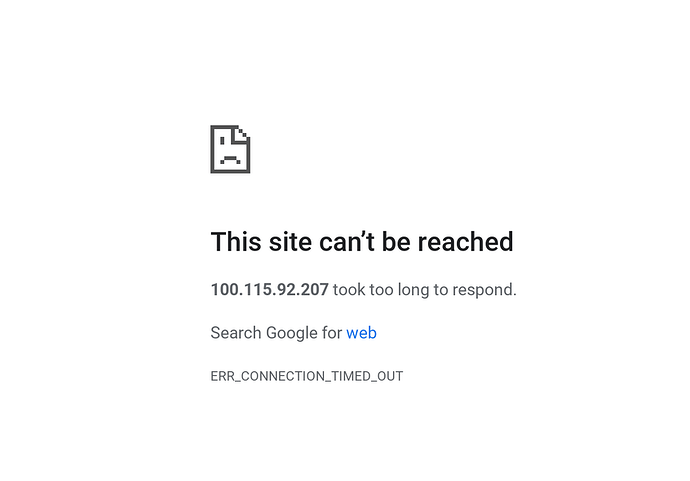The image size is (690, 481).
Task: Click the word 'for' before web link
Action: tap(332, 333)
